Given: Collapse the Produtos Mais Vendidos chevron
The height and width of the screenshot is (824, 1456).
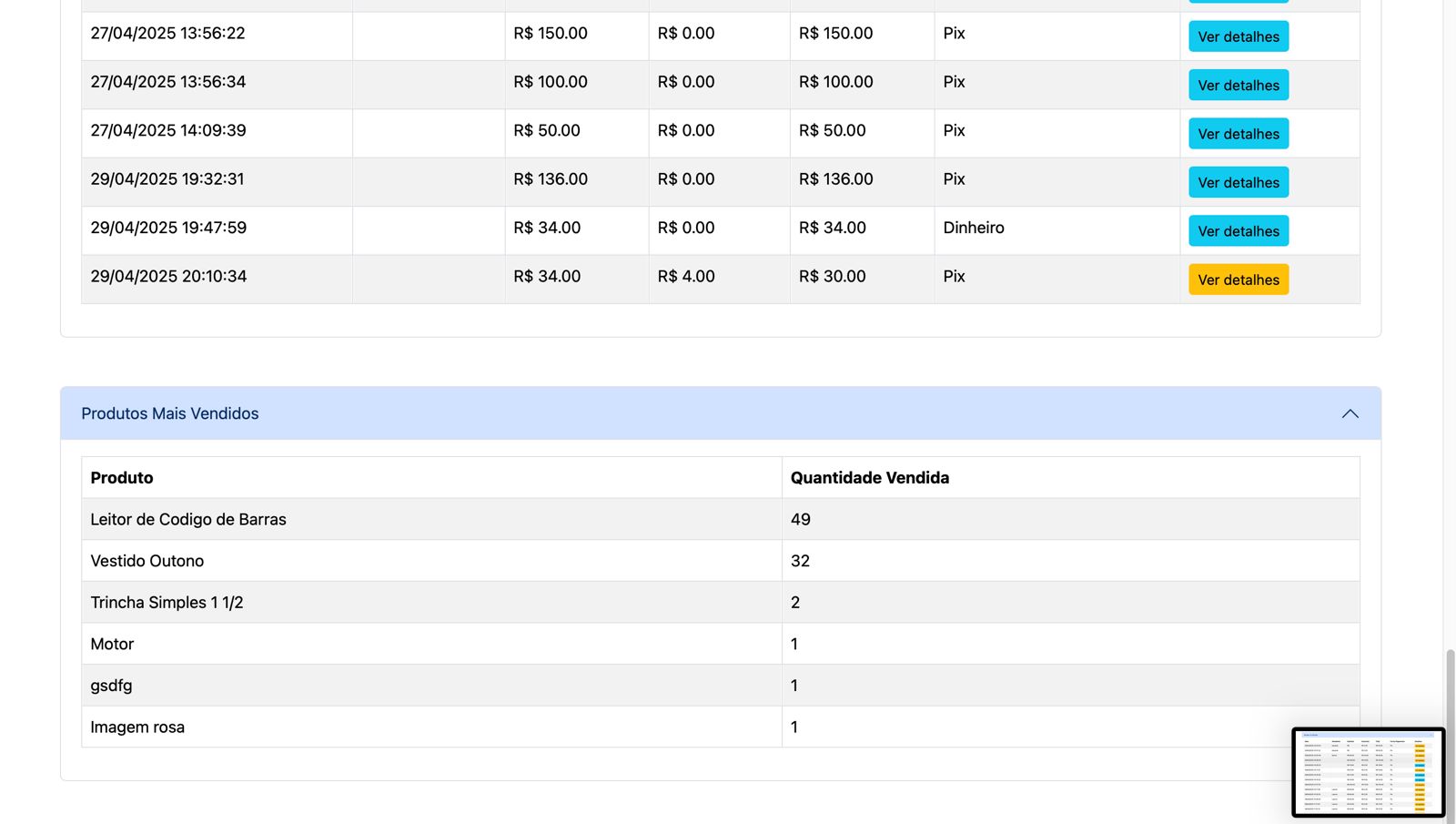Looking at the screenshot, I should [x=1350, y=413].
